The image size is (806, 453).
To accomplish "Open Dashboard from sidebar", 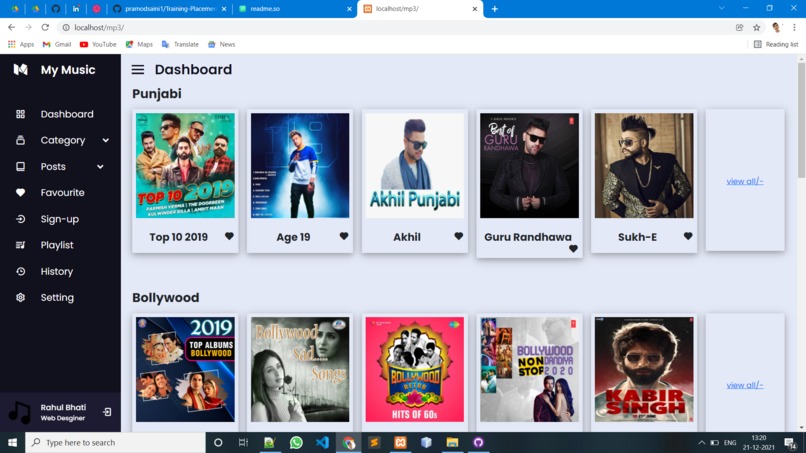I will 67,114.
